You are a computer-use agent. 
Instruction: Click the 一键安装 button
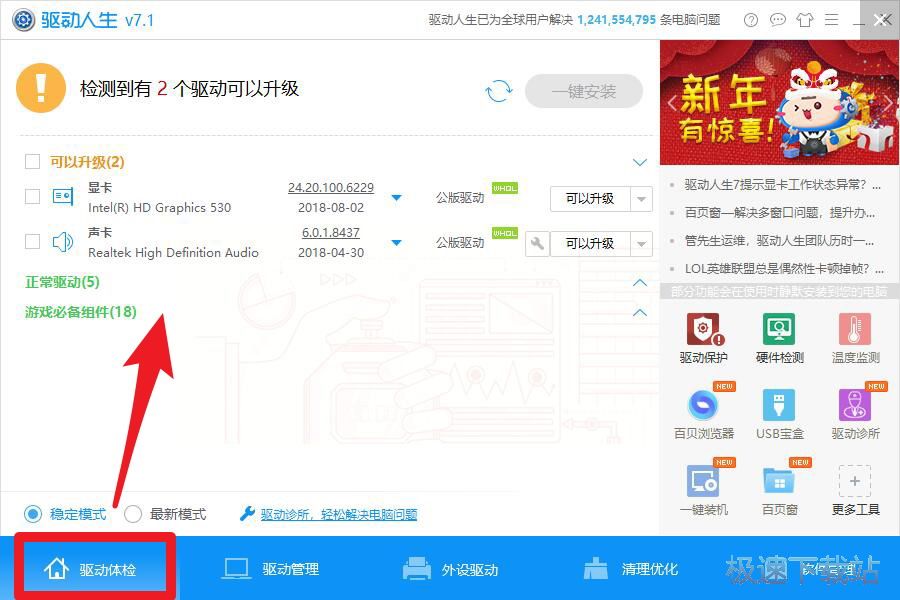[584, 91]
